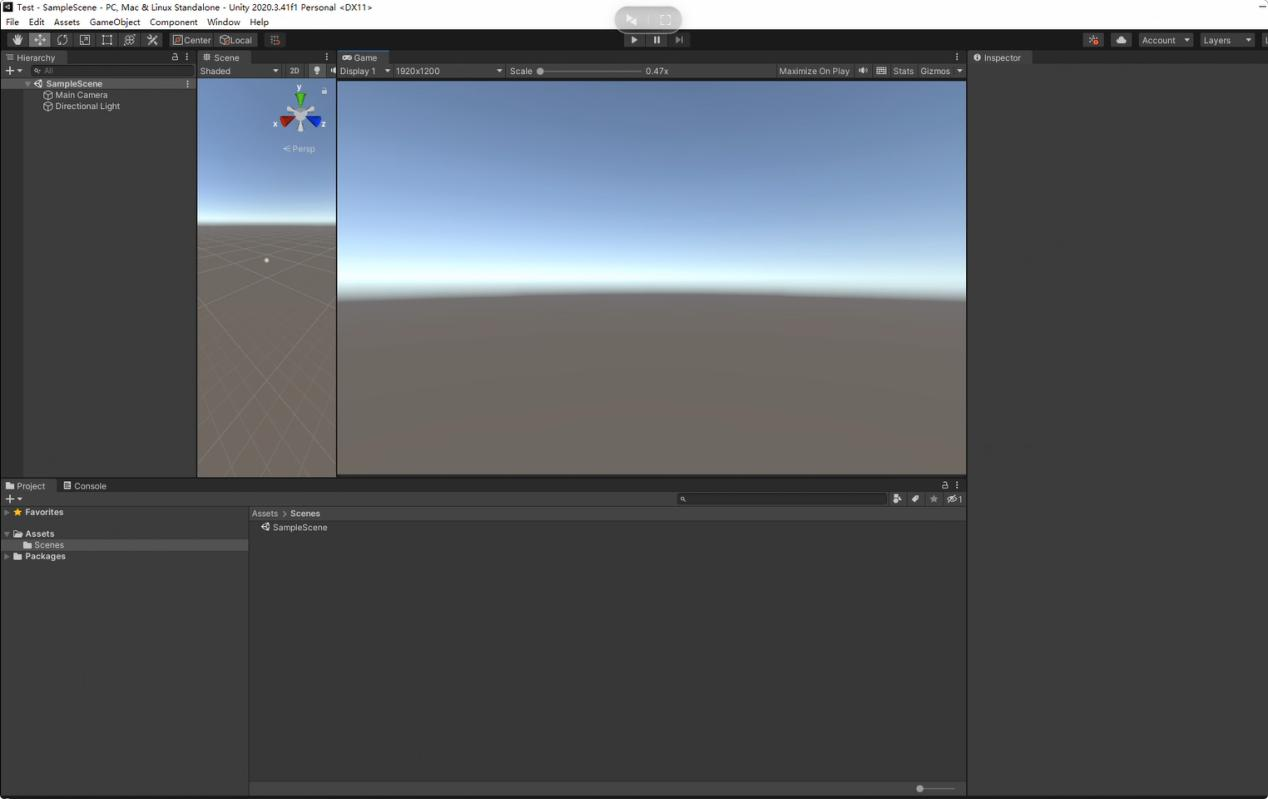The width and height of the screenshot is (1268, 799).
Task: Toggle Maximize On Play
Action: pyautogui.click(x=813, y=71)
